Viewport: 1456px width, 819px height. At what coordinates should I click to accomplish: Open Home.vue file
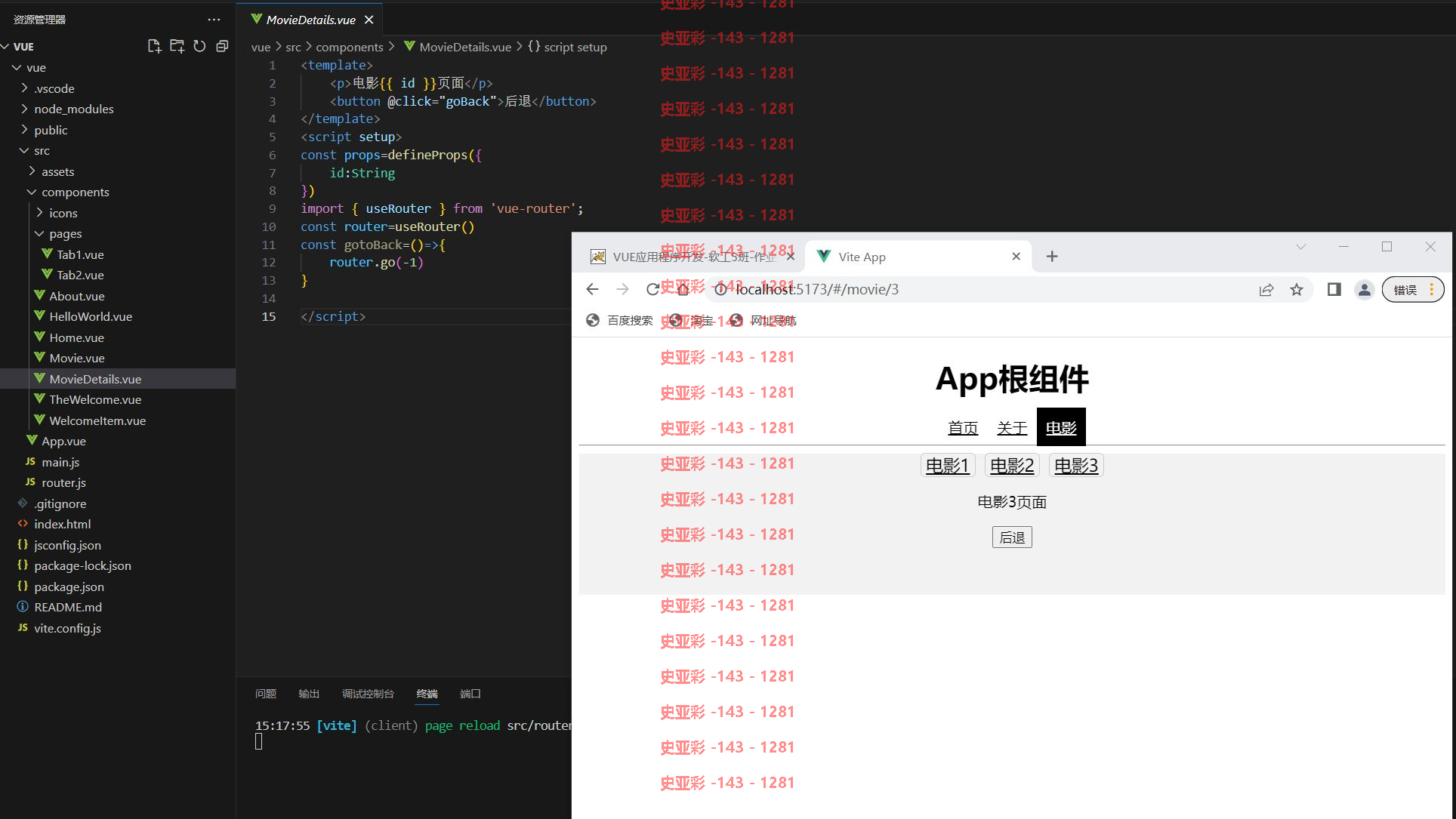tap(118, 337)
